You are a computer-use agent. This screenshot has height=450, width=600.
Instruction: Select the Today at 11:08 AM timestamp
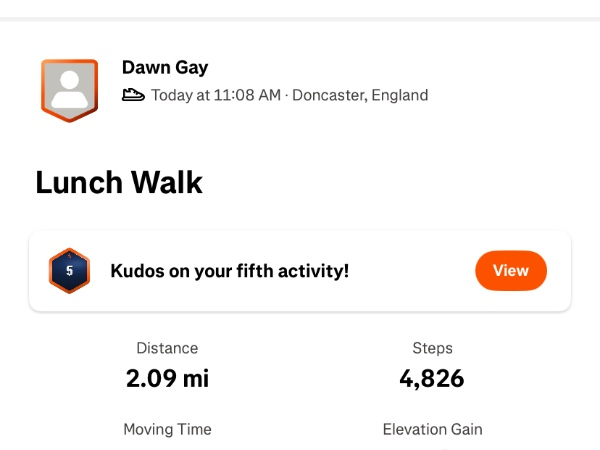click(215, 96)
